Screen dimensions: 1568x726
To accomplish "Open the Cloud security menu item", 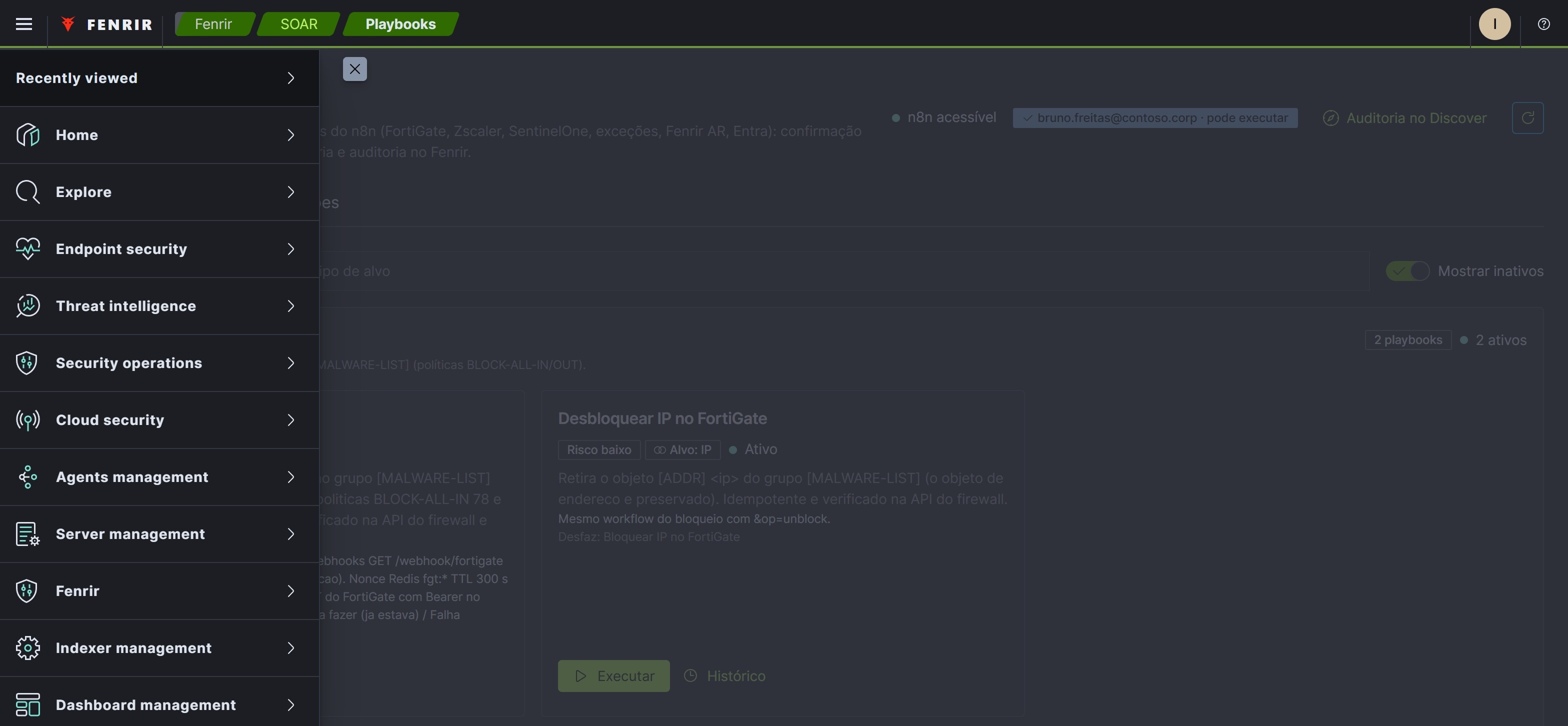I will pos(159,420).
